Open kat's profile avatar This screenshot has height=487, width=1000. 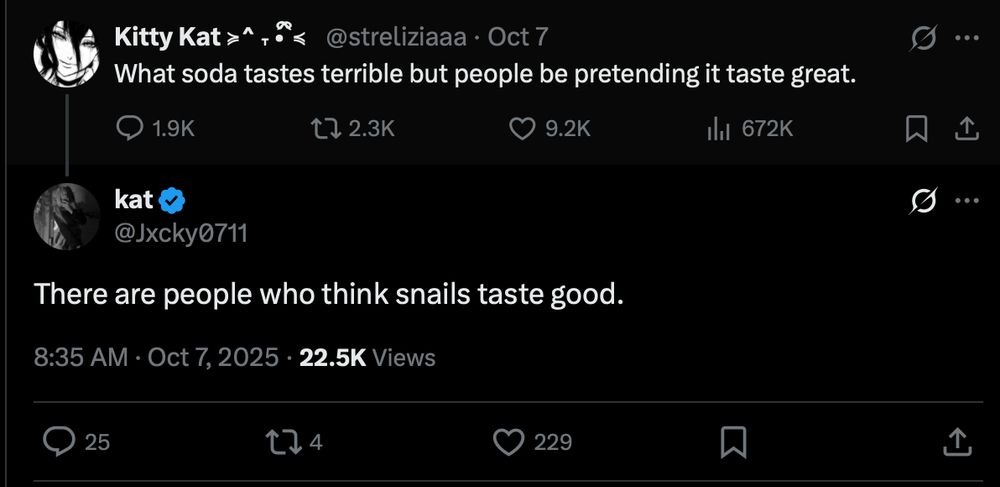pyautogui.click(x=65, y=216)
